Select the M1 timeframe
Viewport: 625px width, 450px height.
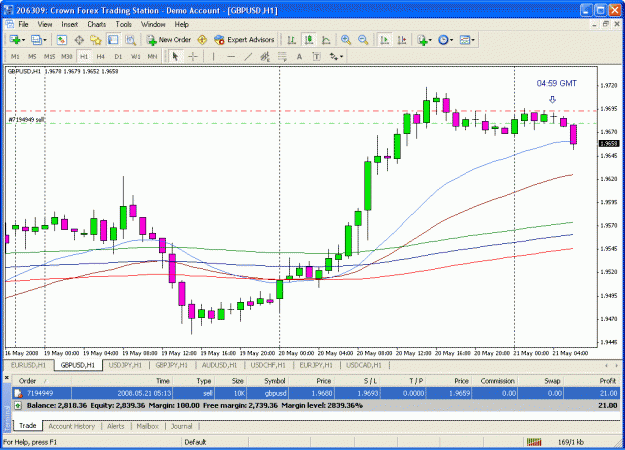15,57
